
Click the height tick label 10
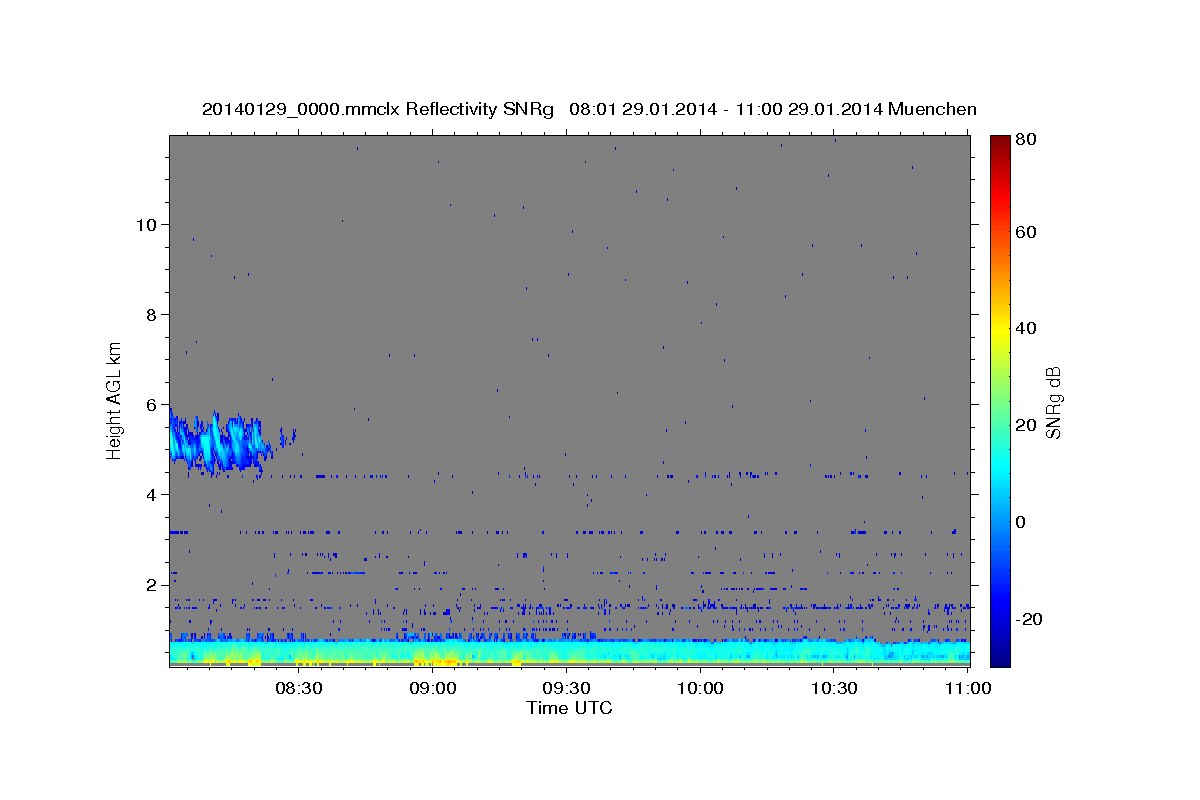(x=146, y=224)
